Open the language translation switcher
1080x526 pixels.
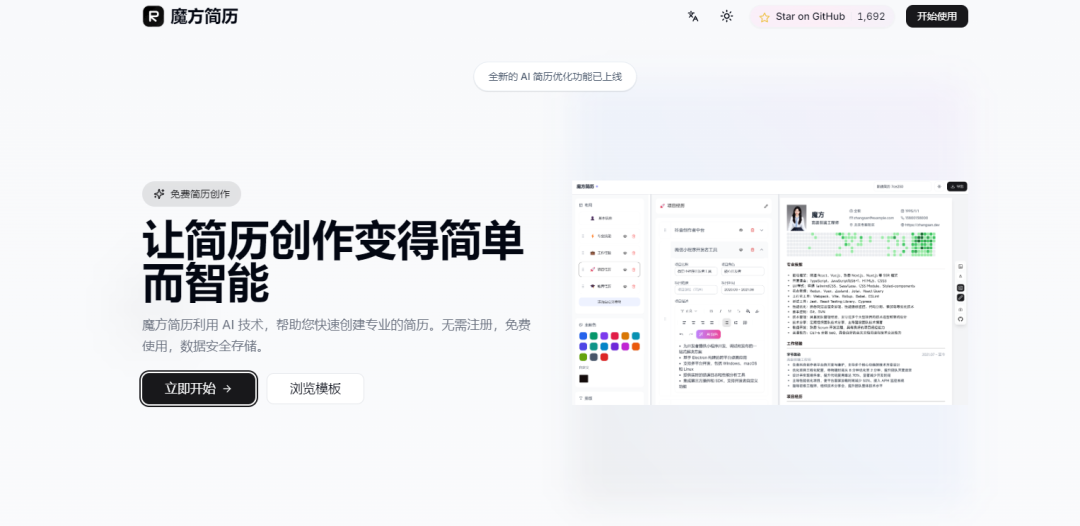coord(693,17)
